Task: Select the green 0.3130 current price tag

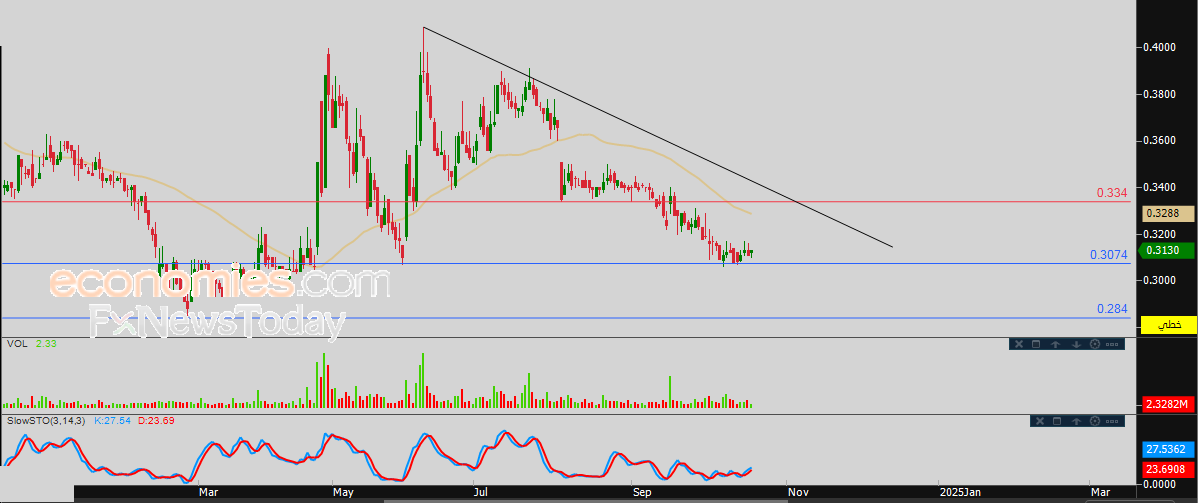Action: (1167, 251)
